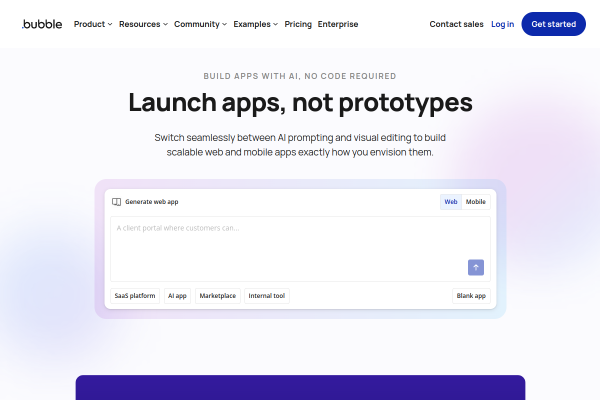Screen dimensions: 600x400
Task: Submit prompt with the up-arrow button
Action: click(476, 268)
